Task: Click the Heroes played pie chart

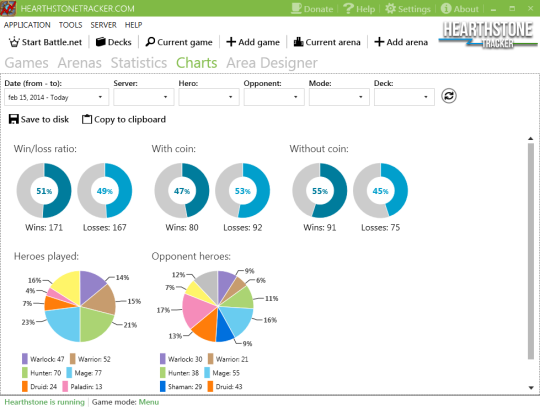Action: (x=80, y=306)
